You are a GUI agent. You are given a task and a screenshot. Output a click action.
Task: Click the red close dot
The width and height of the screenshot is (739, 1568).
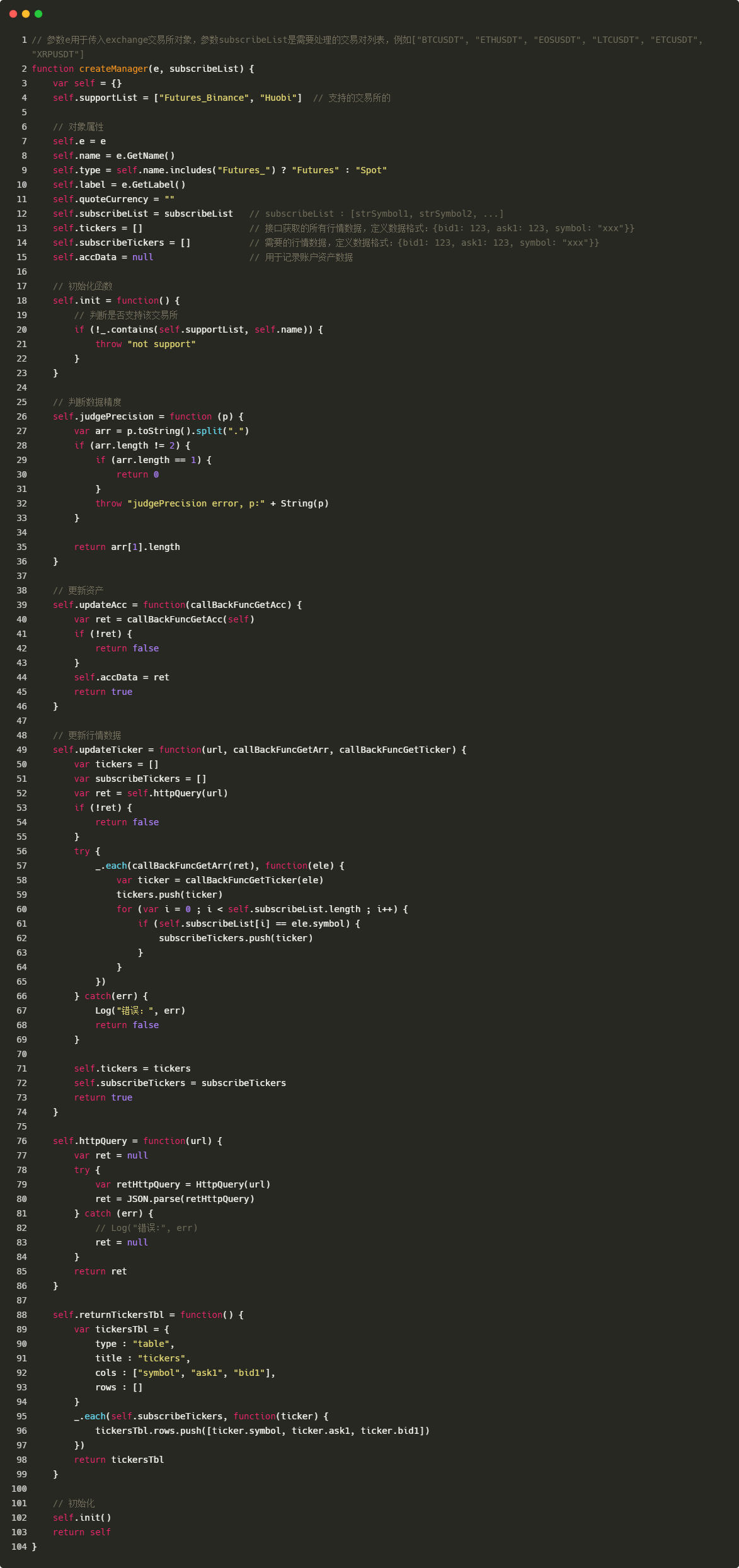pos(13,14)
